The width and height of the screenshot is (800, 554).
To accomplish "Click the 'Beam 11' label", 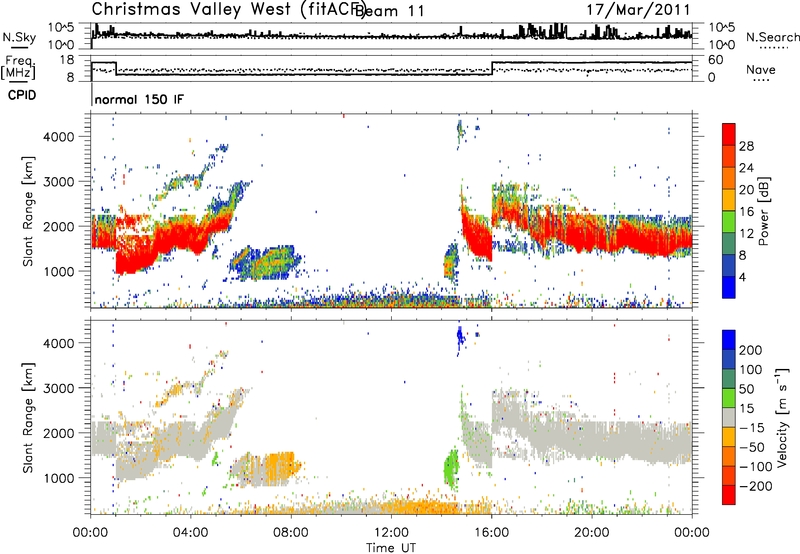I will (390, 11).
